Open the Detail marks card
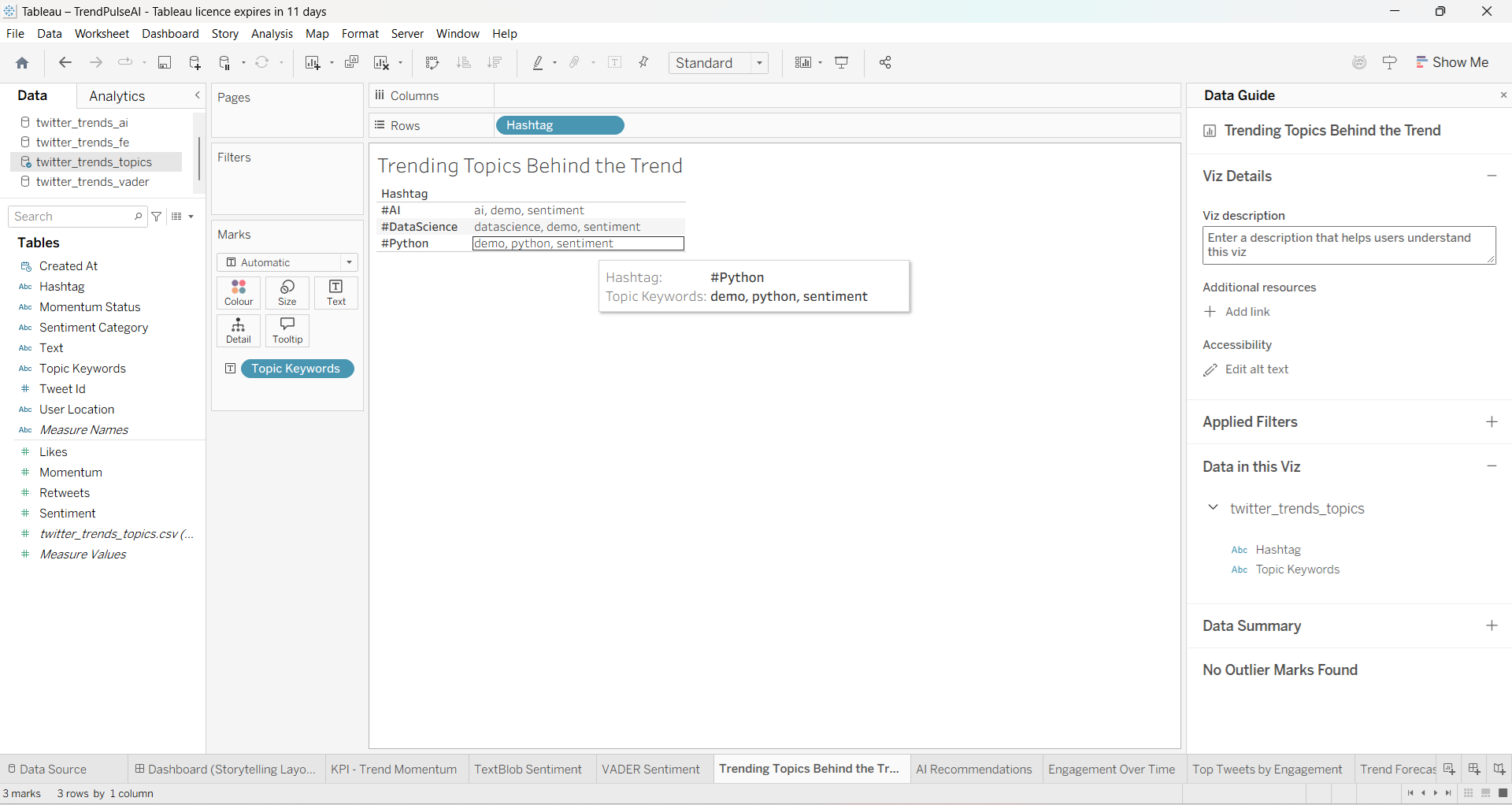The image size is (1512, 805). click(x=239, y=331)
